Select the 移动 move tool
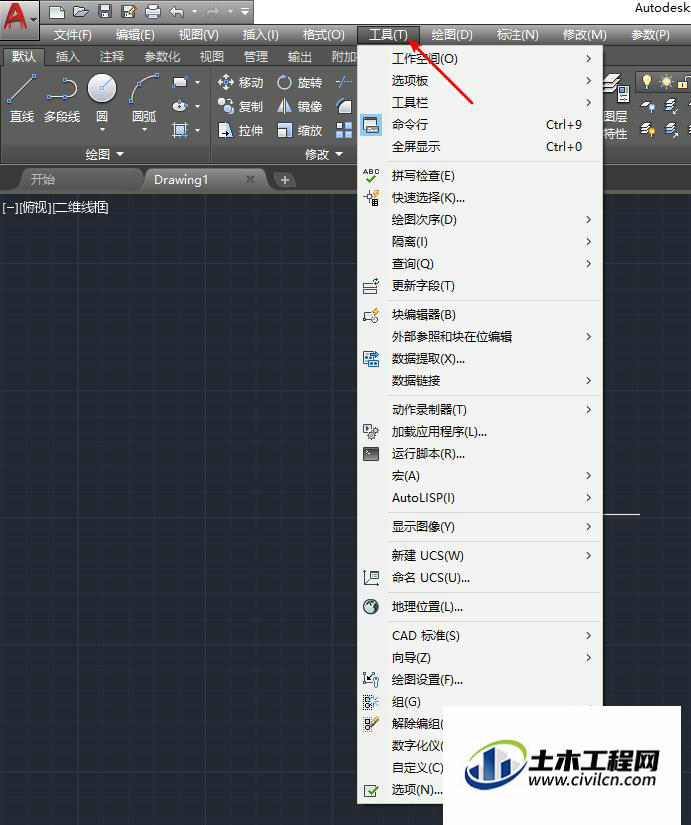Image resolution: width=691 pixels, height=825 pixels. pos(240,82)
